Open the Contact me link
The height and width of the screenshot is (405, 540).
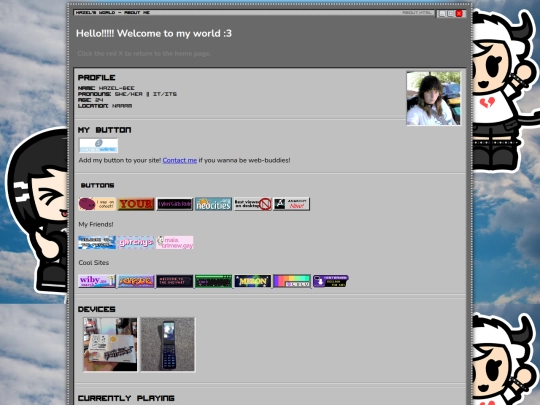179,160
